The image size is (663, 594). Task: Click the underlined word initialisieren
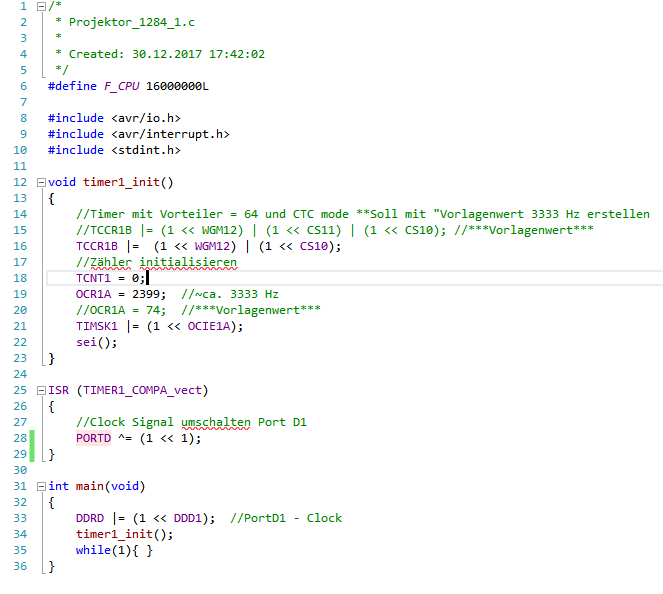point(188,263)
